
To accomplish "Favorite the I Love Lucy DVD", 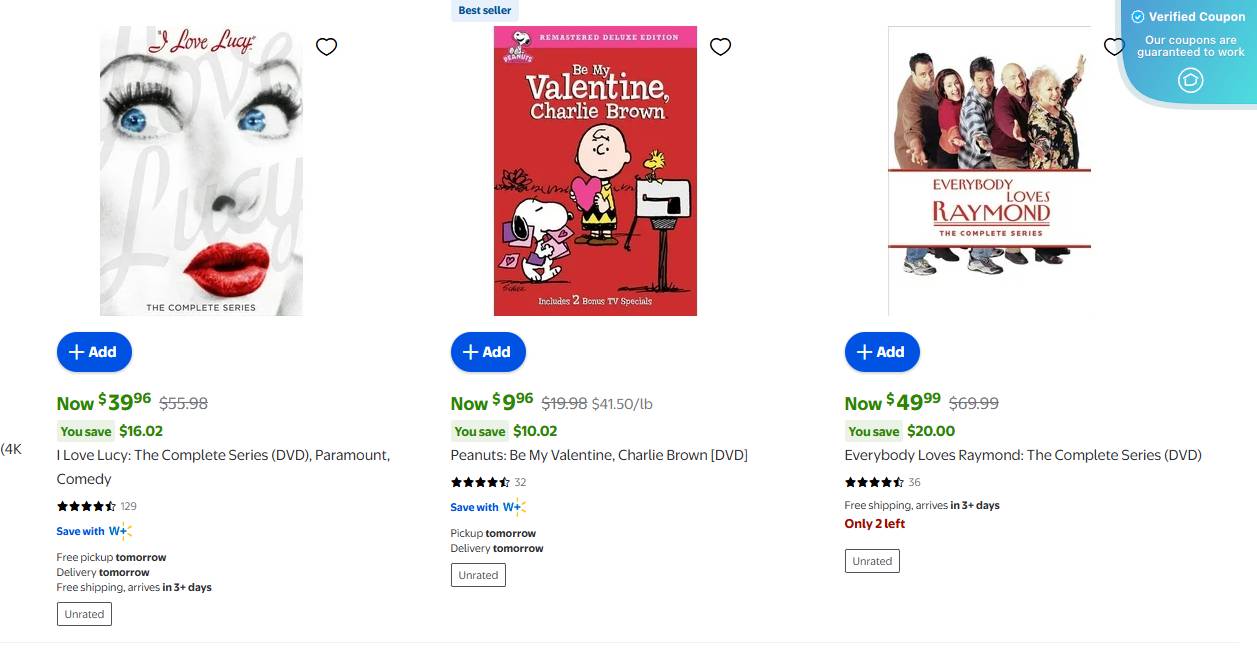I will point(326,46).
